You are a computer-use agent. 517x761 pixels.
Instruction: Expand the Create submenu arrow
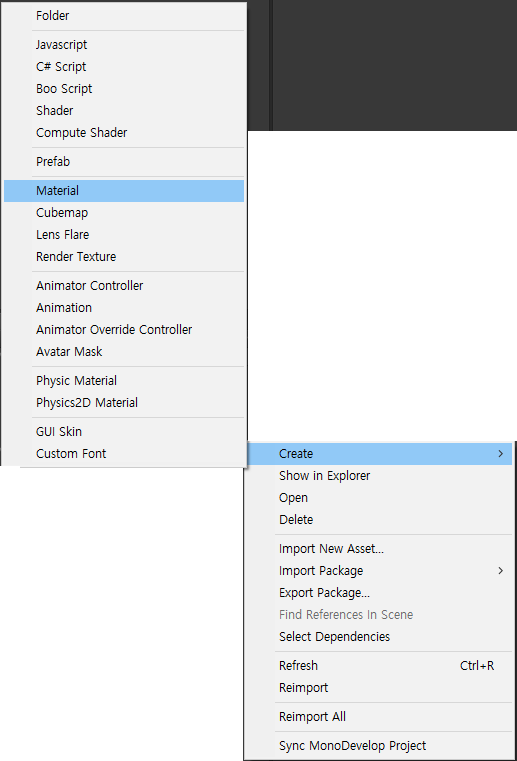500,454
